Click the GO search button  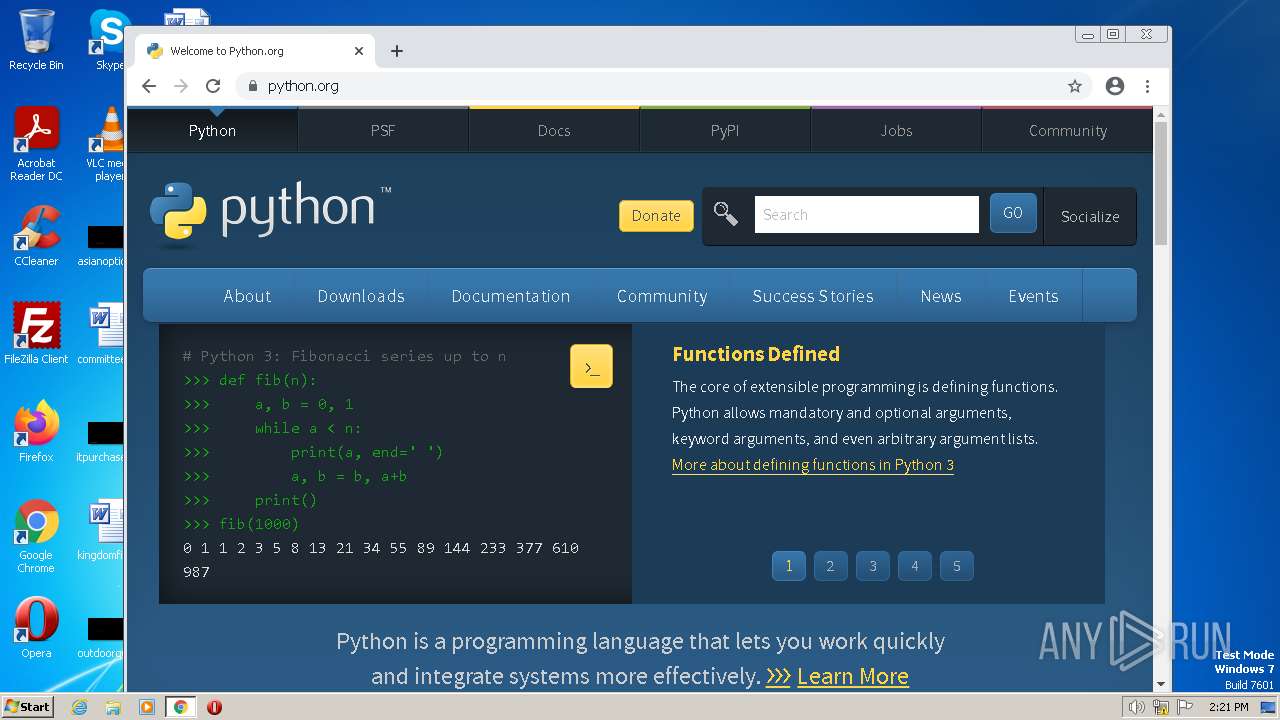[1013, 213]
